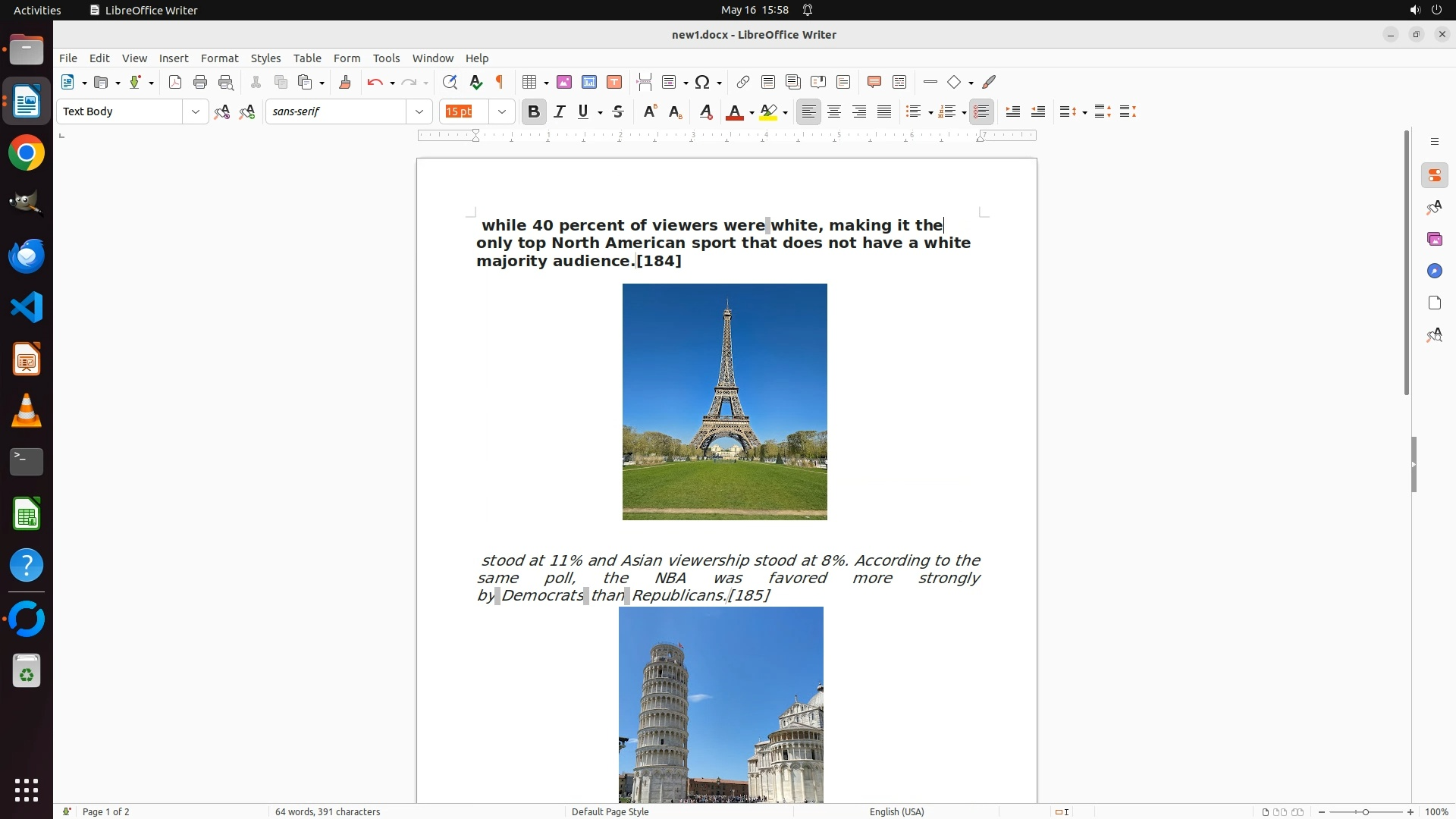
Task: Toggle formatting marks display
Action: click(500, 82)
